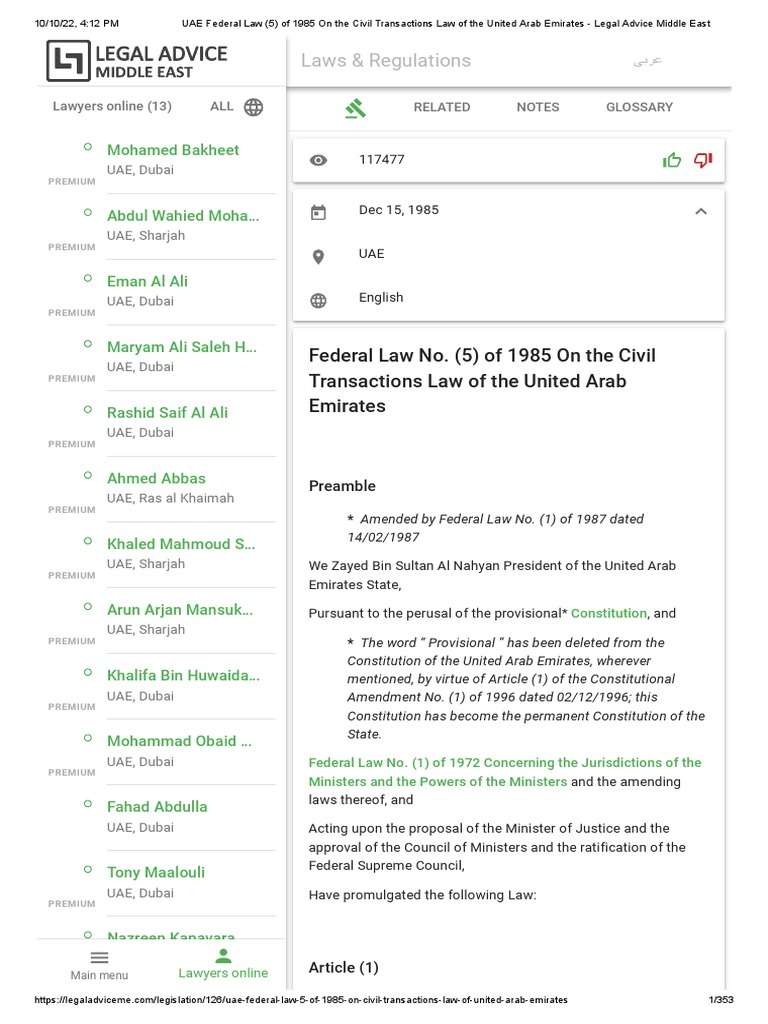Viewport: 768px width, 1024px height.
Task: Open the Constitution link
Action: tap(609, 613)
